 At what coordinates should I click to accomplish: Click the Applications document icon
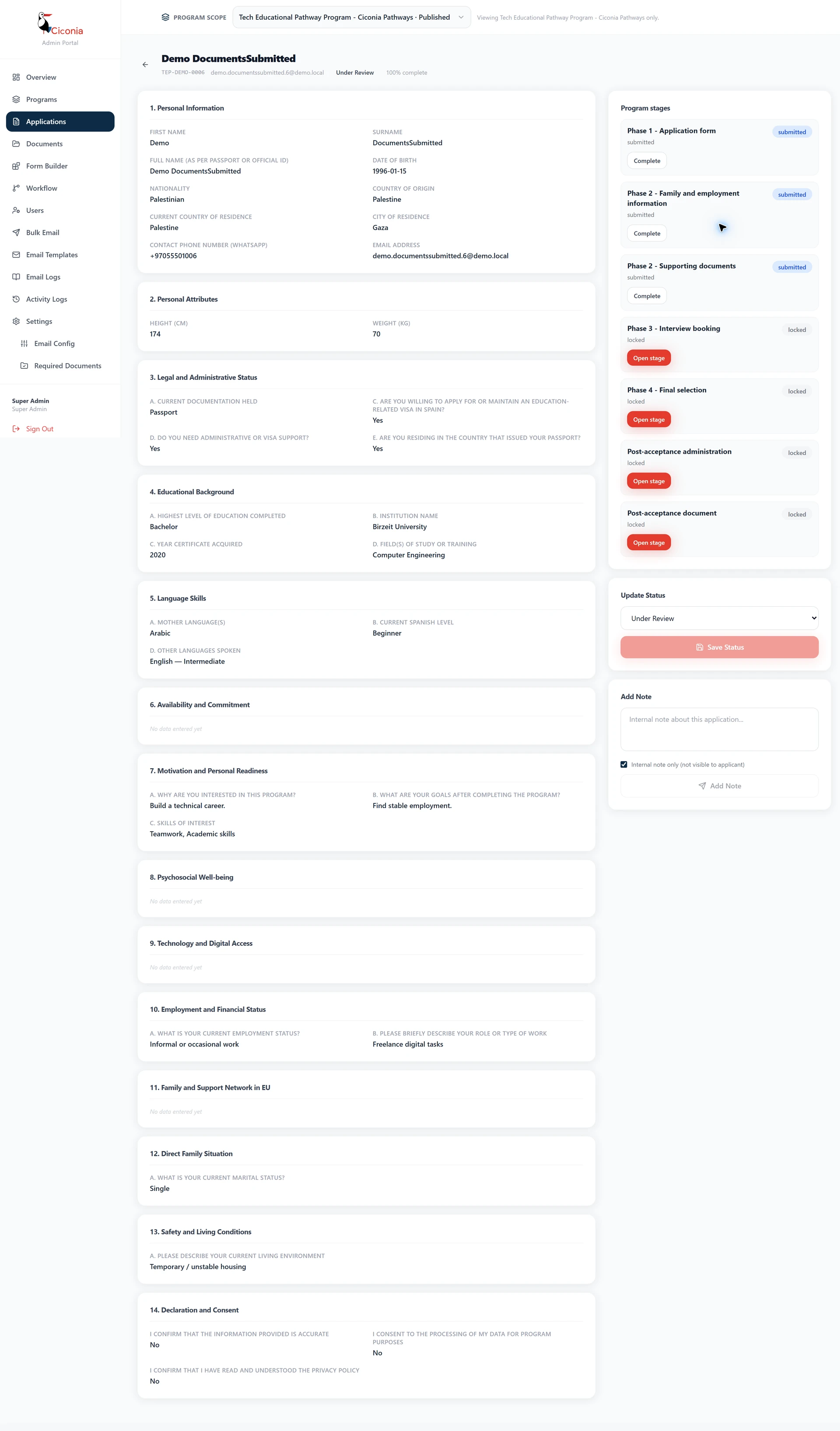(16, 122)
